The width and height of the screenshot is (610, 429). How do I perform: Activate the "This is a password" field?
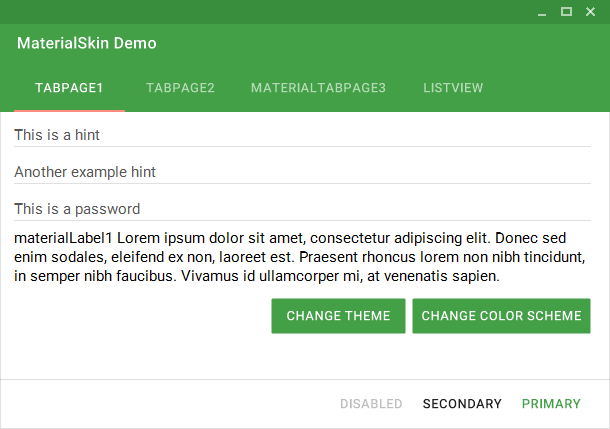coord(302,209)
